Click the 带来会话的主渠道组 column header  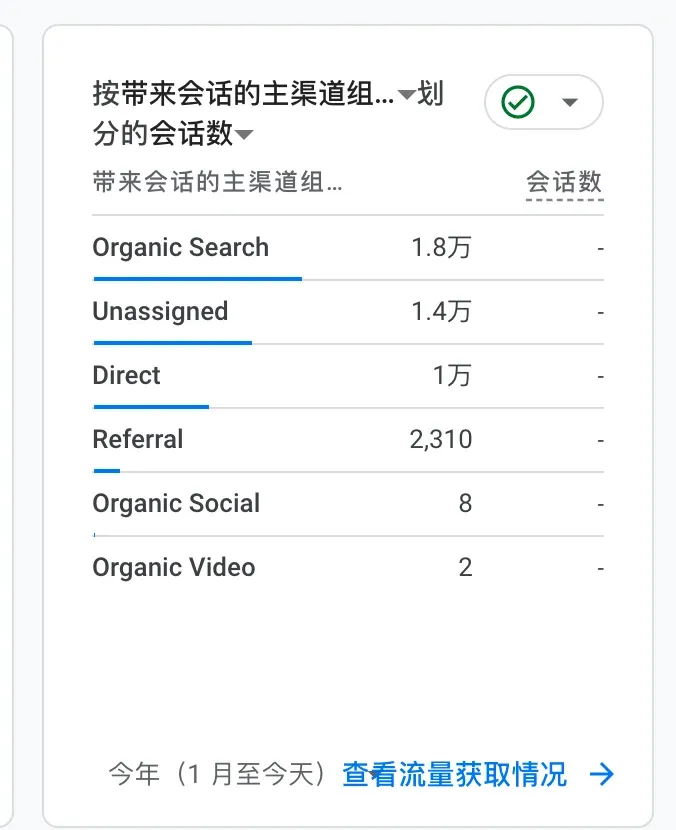coord(217,182)
